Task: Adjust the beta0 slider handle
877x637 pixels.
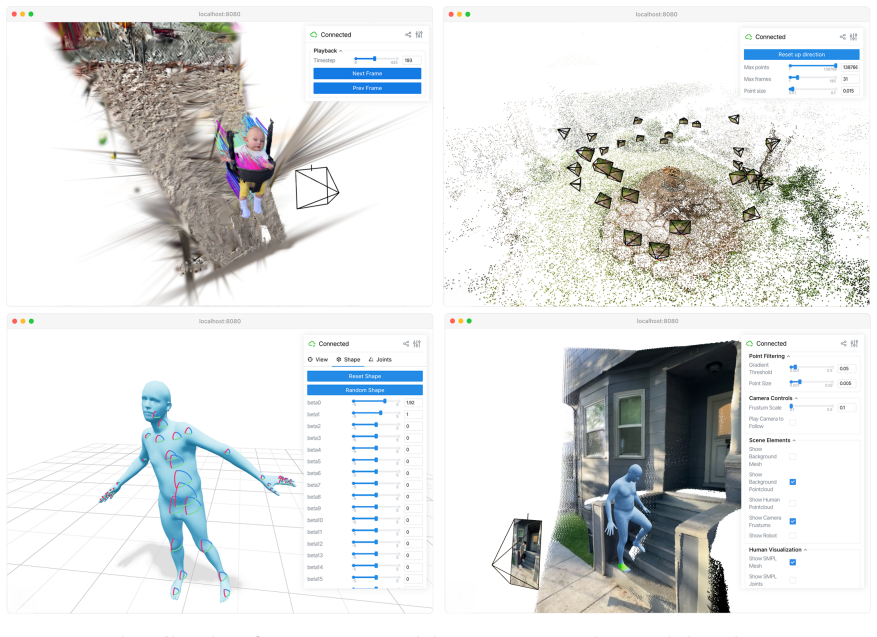Action: [x=385, y=401]
